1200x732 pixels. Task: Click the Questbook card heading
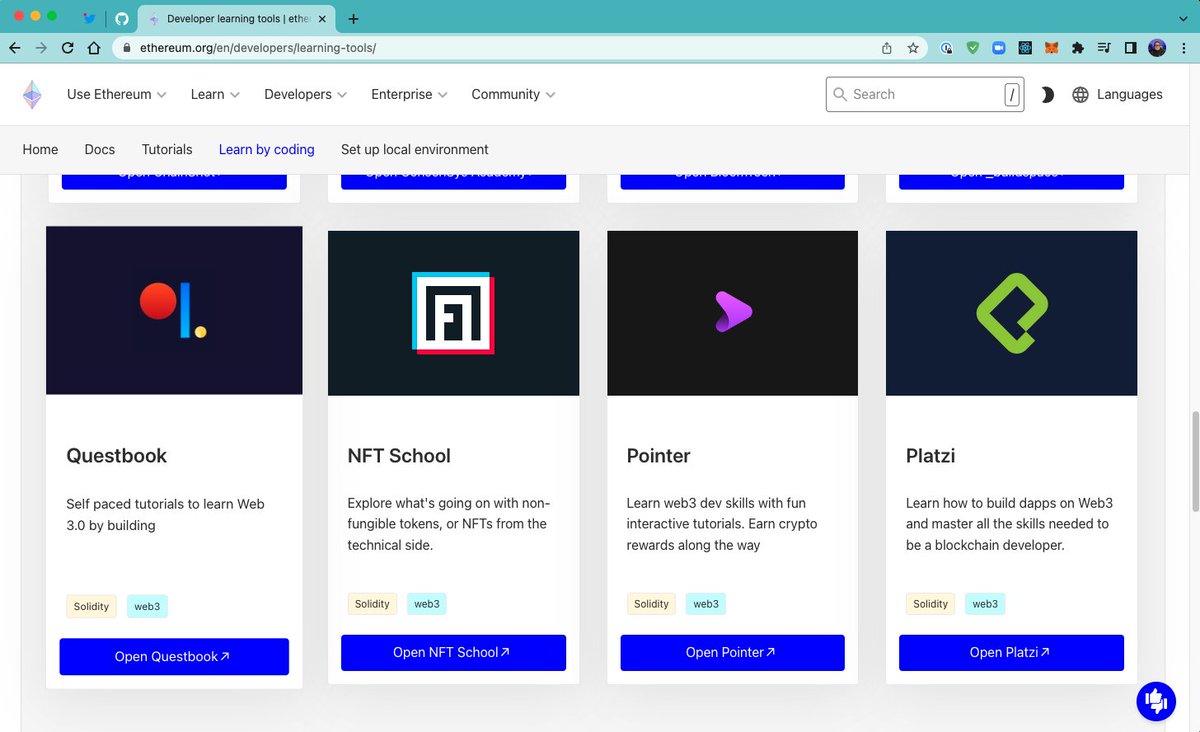tap(116, 456)
